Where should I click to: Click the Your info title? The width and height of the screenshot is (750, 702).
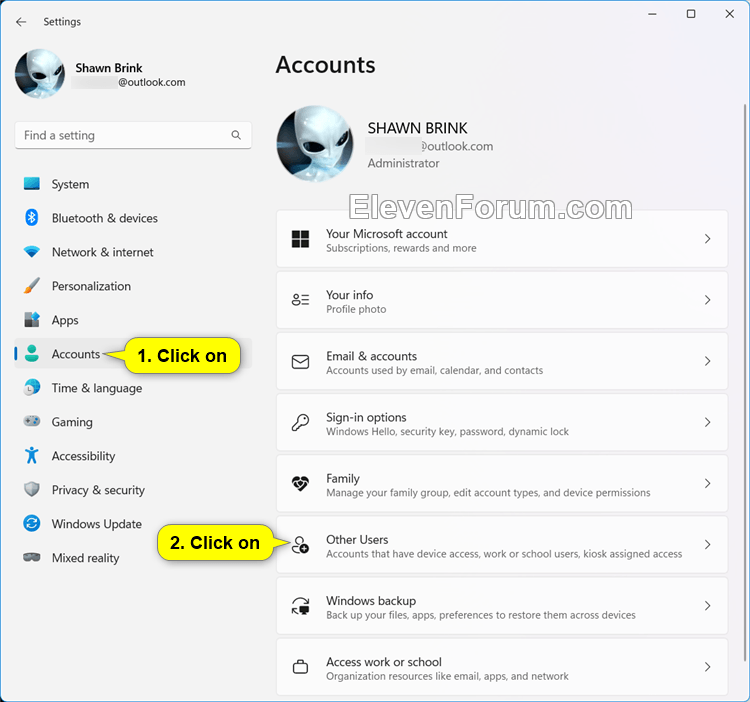pyautogui.click(x=350, y=295)
